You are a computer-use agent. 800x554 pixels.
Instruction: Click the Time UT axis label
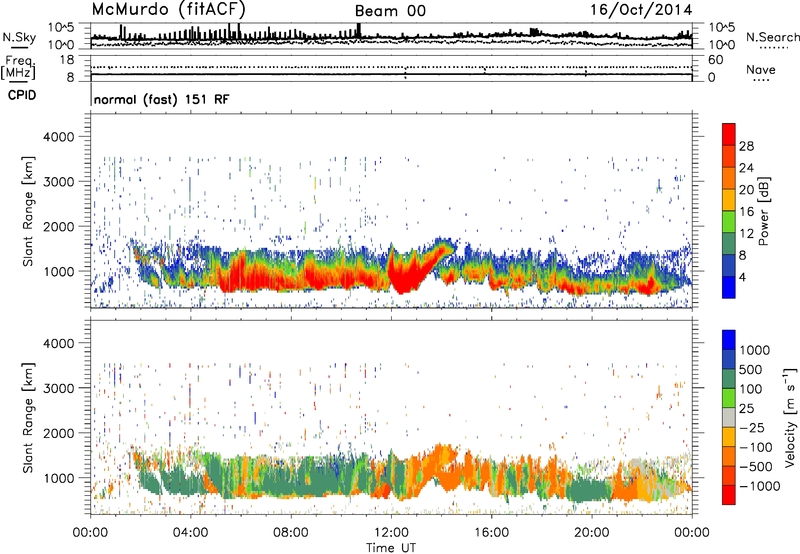click(x=391, y=548)
